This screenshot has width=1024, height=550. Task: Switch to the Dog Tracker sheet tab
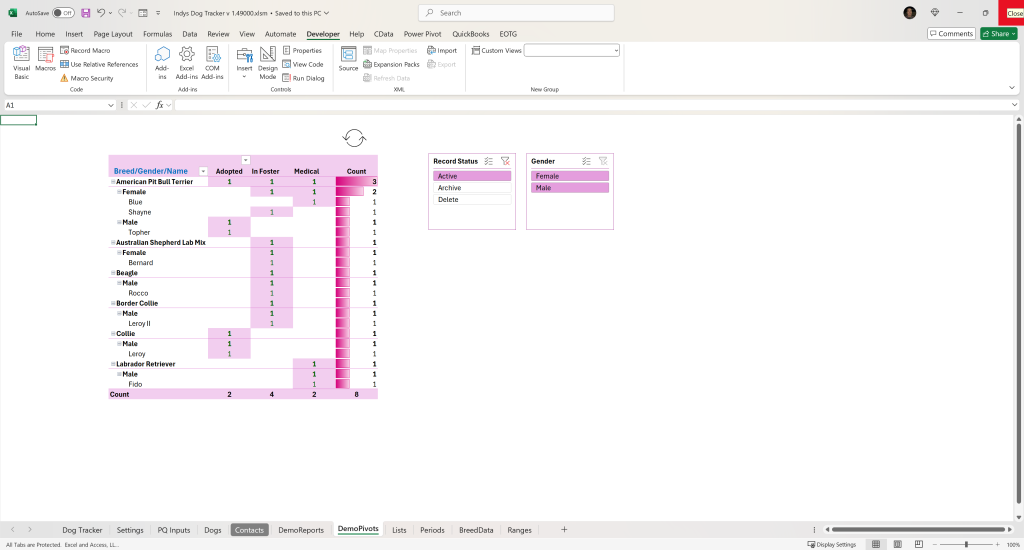(82, 530)
